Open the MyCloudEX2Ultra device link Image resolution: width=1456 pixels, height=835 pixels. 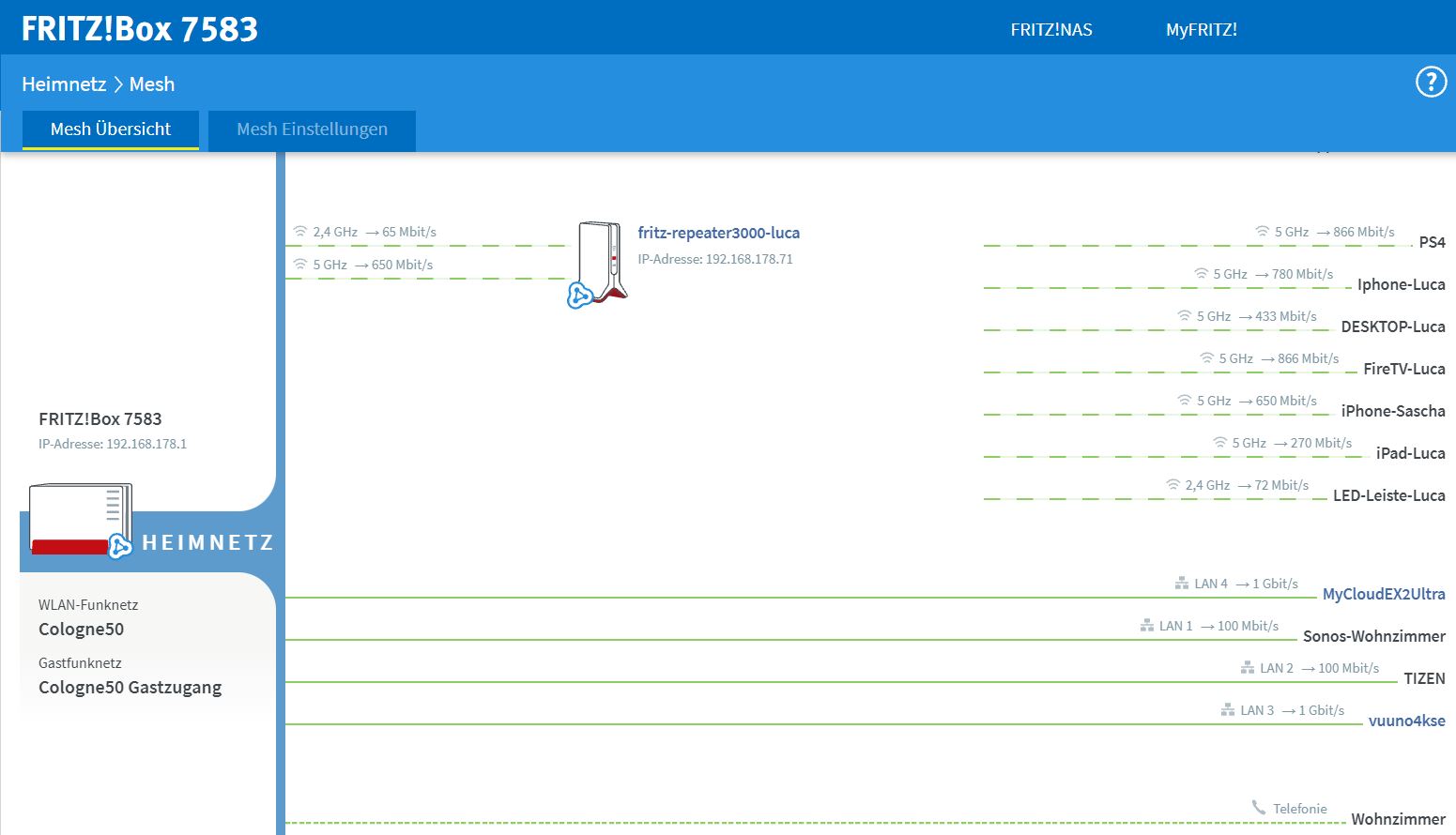coord(1384,594)
